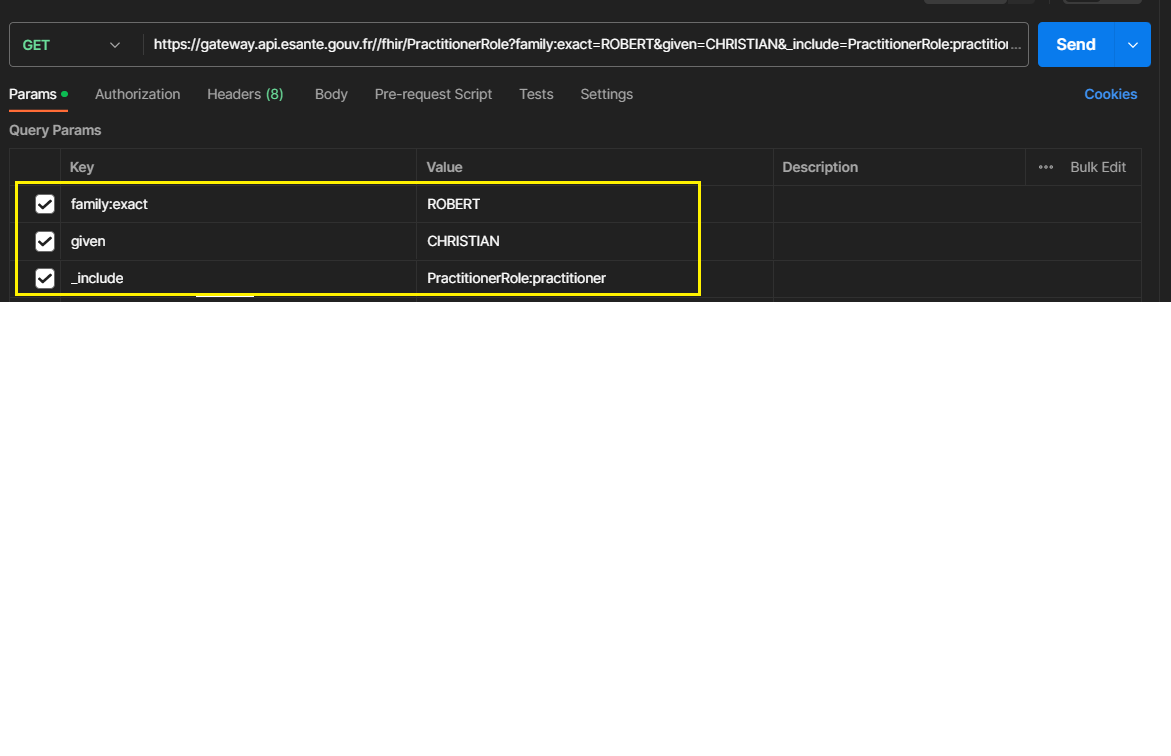The width and height of the screenshot is (1171, 756).
Task: Switch to Bulk Edit mode
Action: (1097, 167)
